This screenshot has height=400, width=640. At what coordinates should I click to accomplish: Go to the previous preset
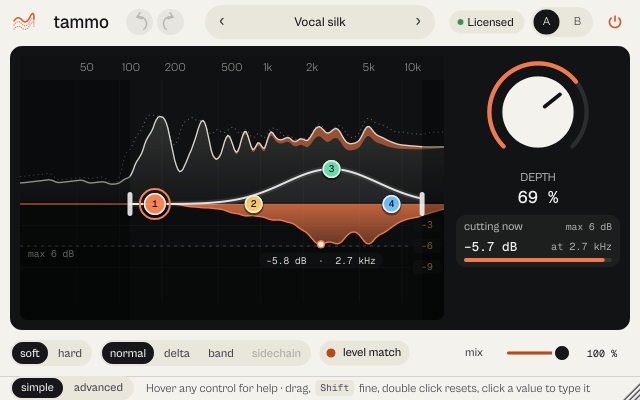click(x=222, y=22)
